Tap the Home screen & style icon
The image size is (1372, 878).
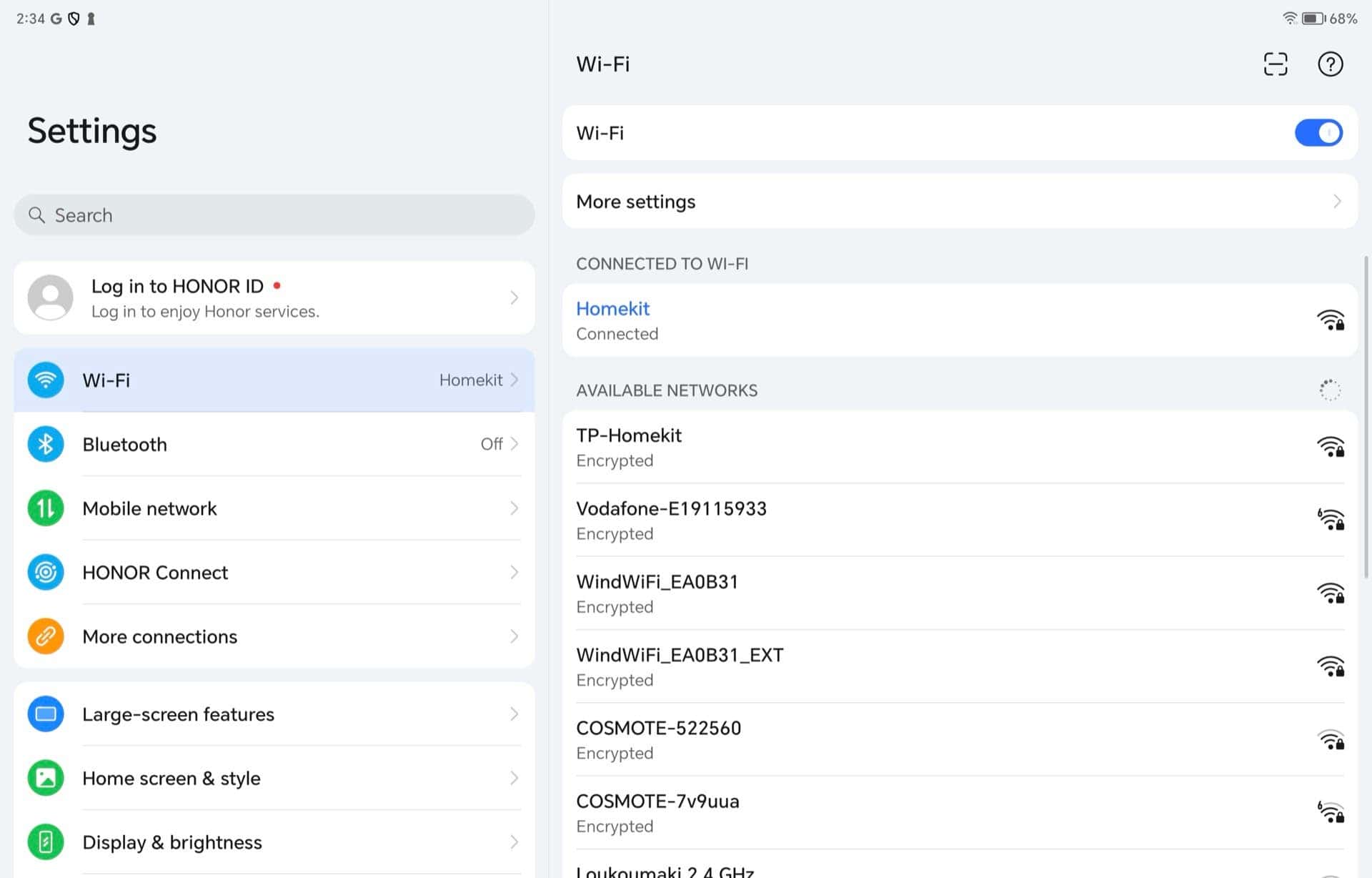tap(46, 778)
